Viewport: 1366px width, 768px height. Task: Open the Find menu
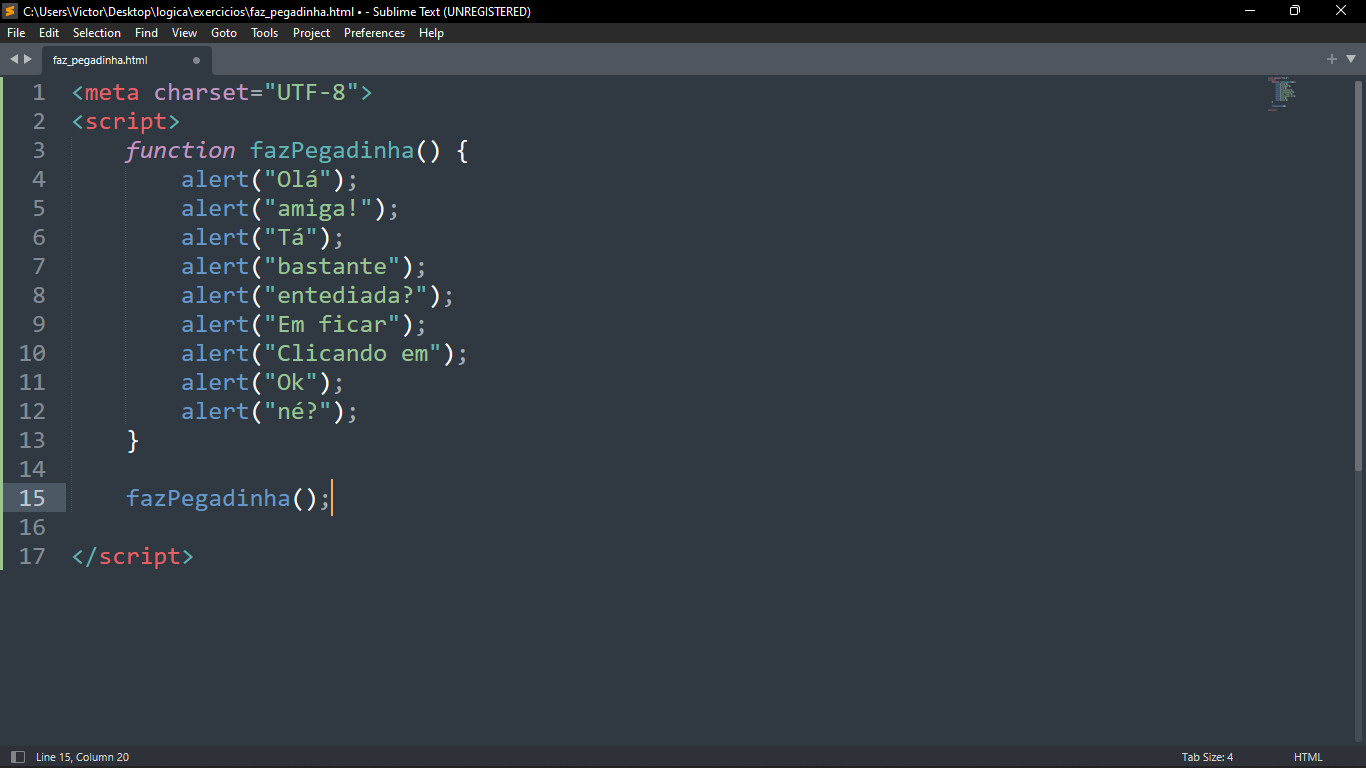(x=147, y=33)
